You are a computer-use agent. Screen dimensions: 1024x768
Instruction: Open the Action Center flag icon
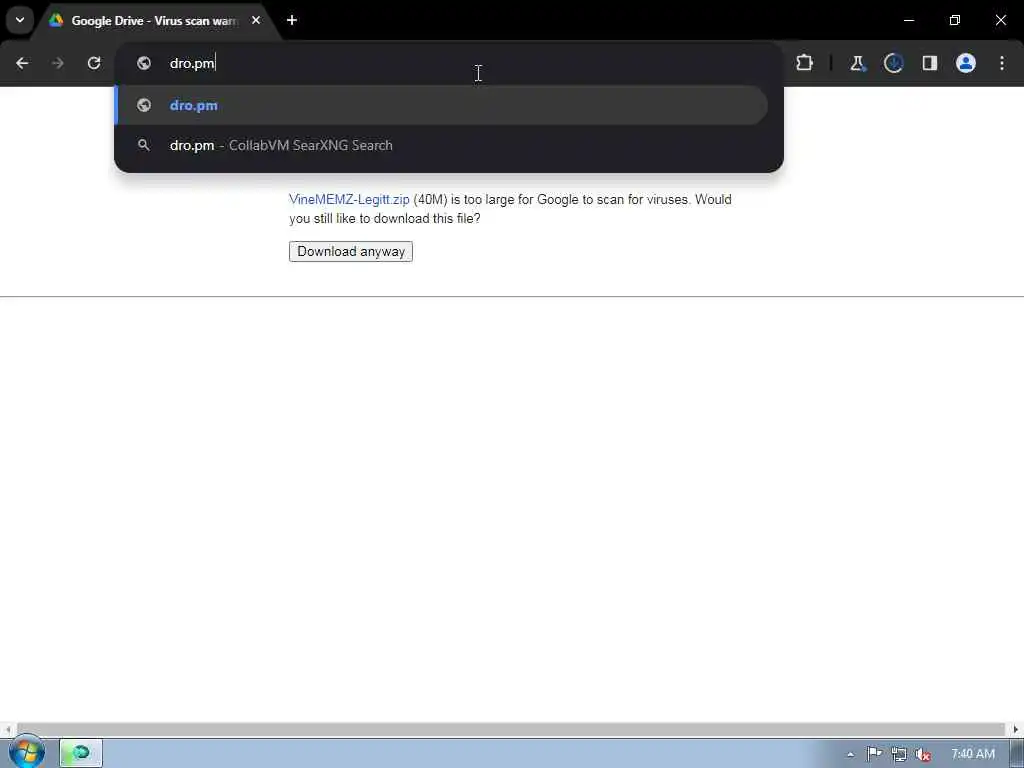(x=874, y=754)
